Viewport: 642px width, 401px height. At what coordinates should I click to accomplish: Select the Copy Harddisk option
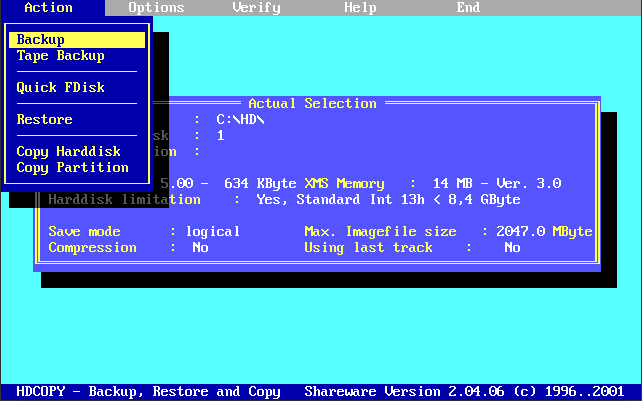[68, 152]
